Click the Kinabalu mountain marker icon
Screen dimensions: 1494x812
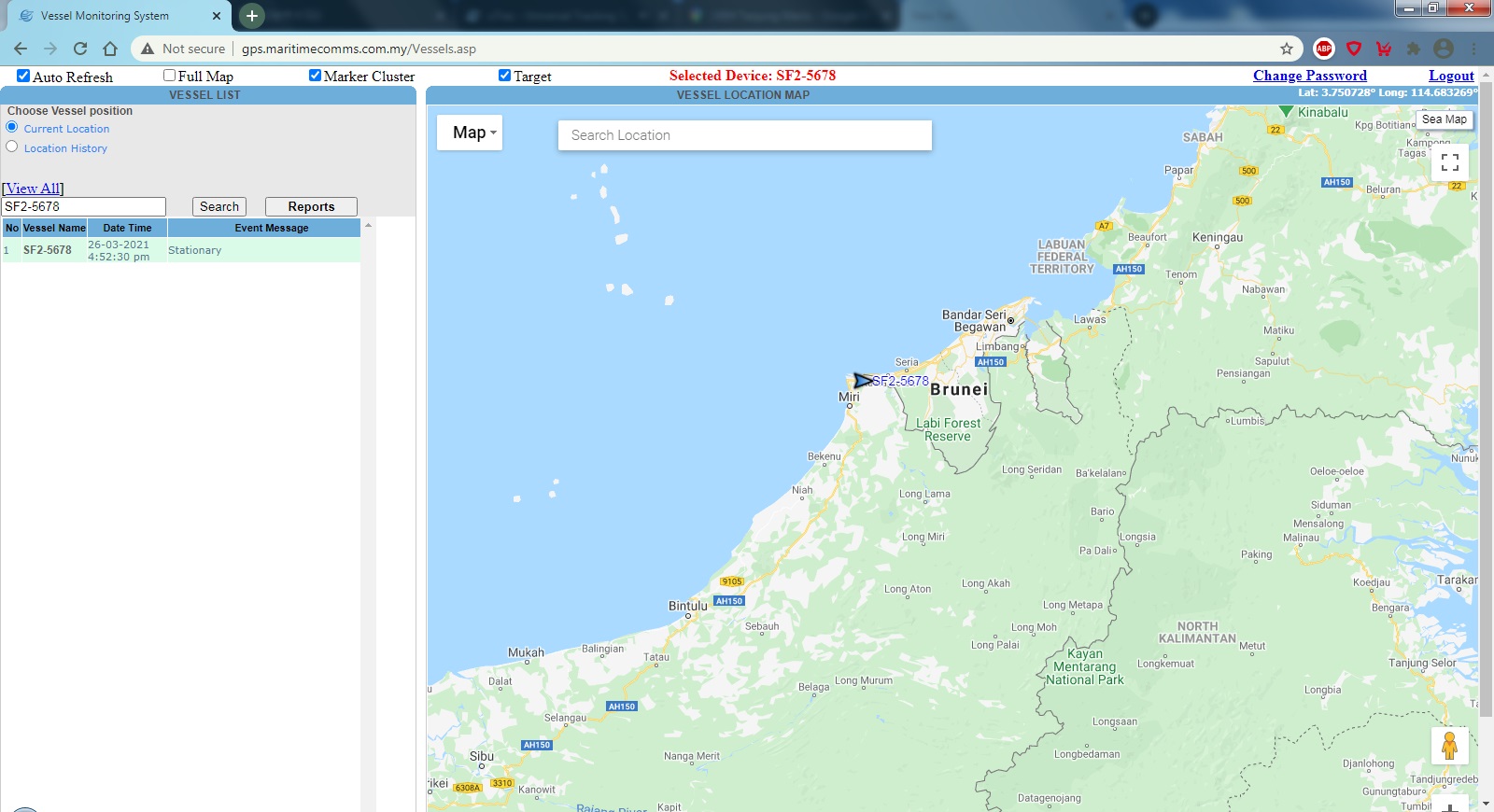tap(1286, 111)
